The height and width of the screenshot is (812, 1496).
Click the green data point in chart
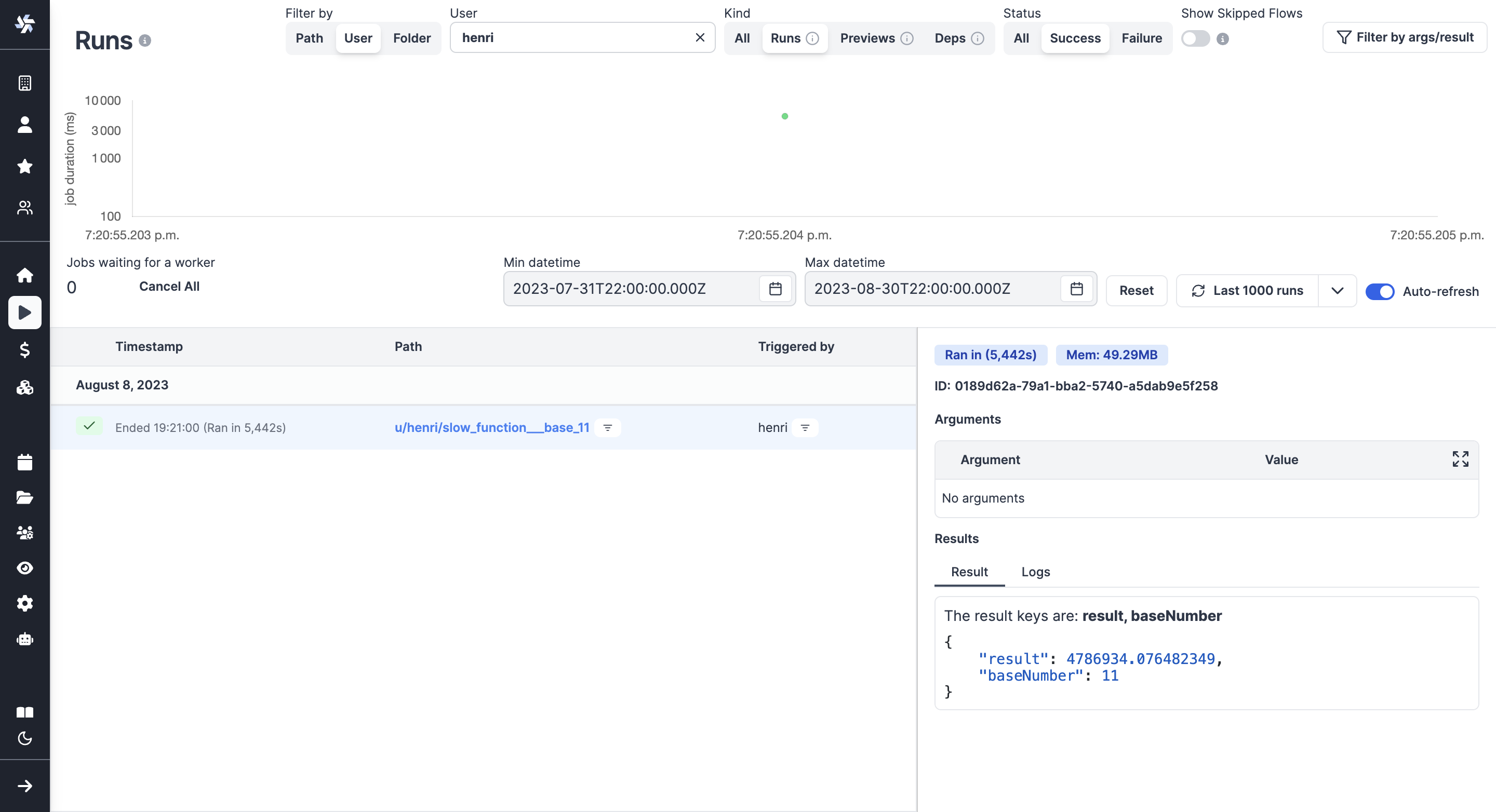click(784, 117)
